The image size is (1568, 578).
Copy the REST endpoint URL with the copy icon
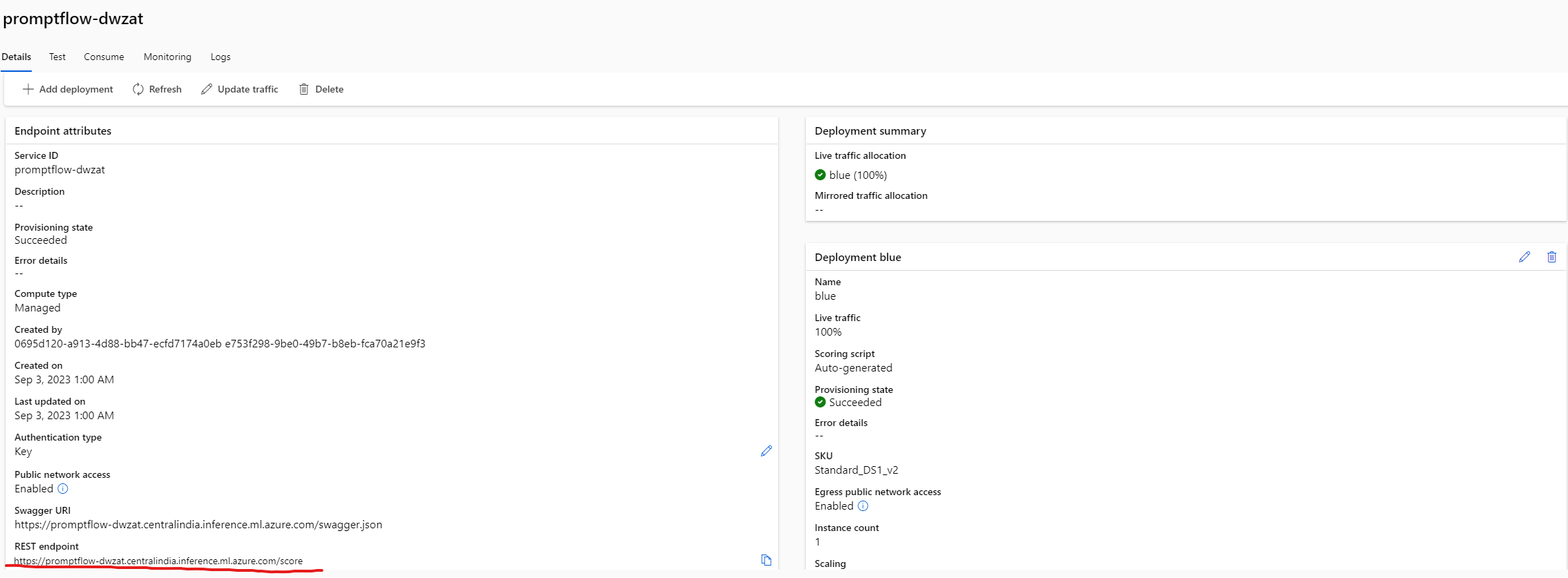(766, 560)
